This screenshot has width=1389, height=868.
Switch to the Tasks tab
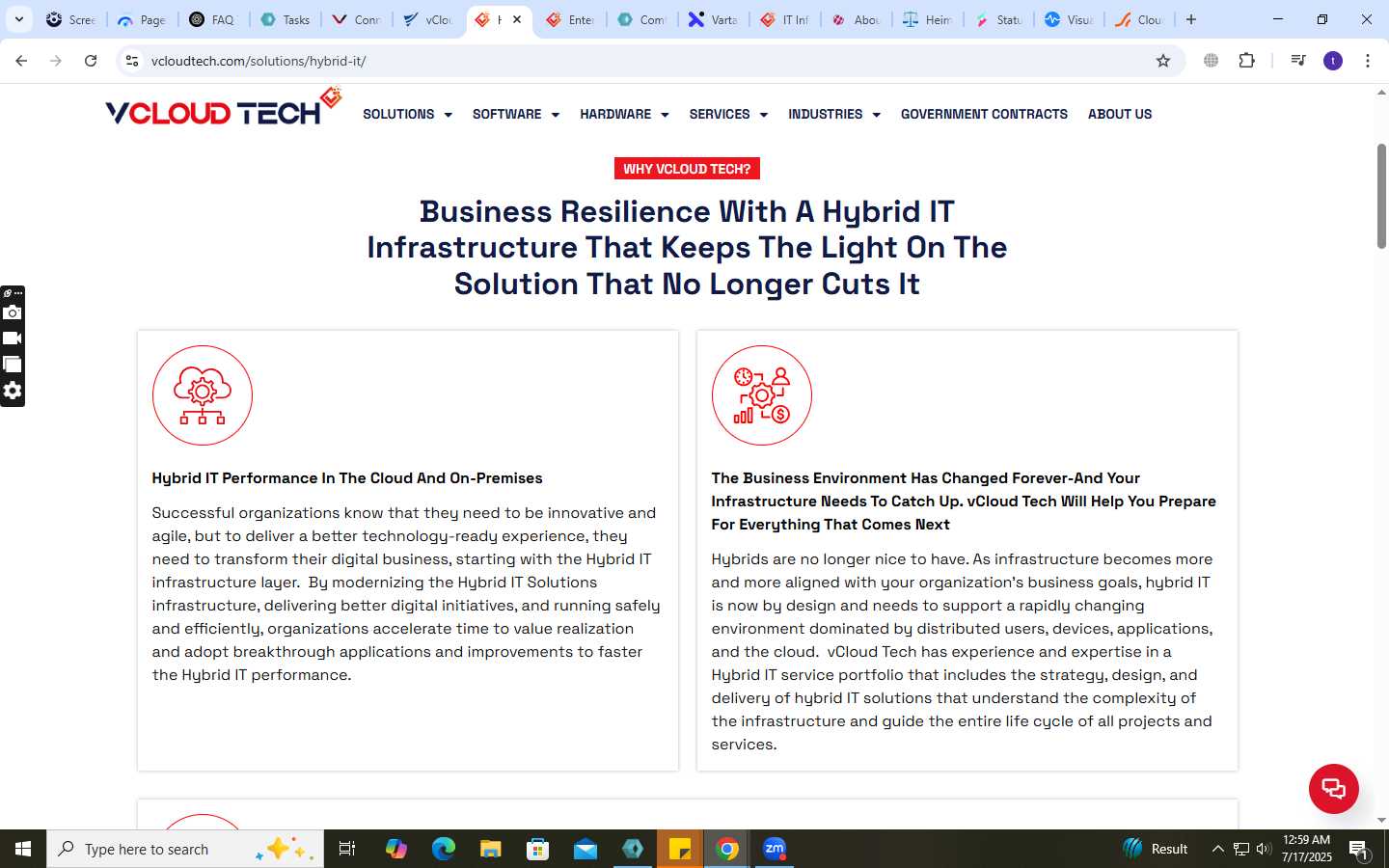(286, 19)
